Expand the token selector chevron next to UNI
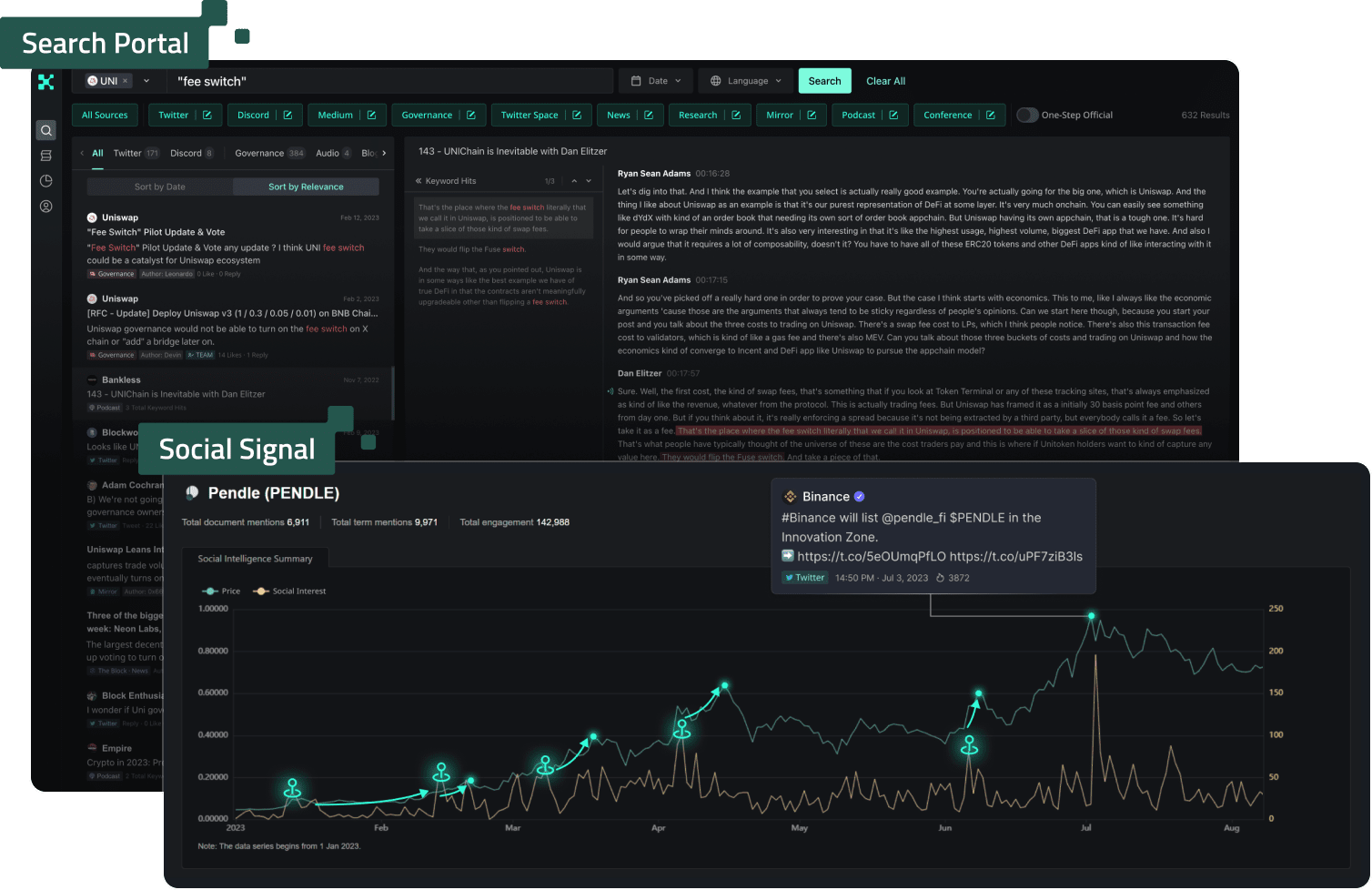 click(146, 81)
